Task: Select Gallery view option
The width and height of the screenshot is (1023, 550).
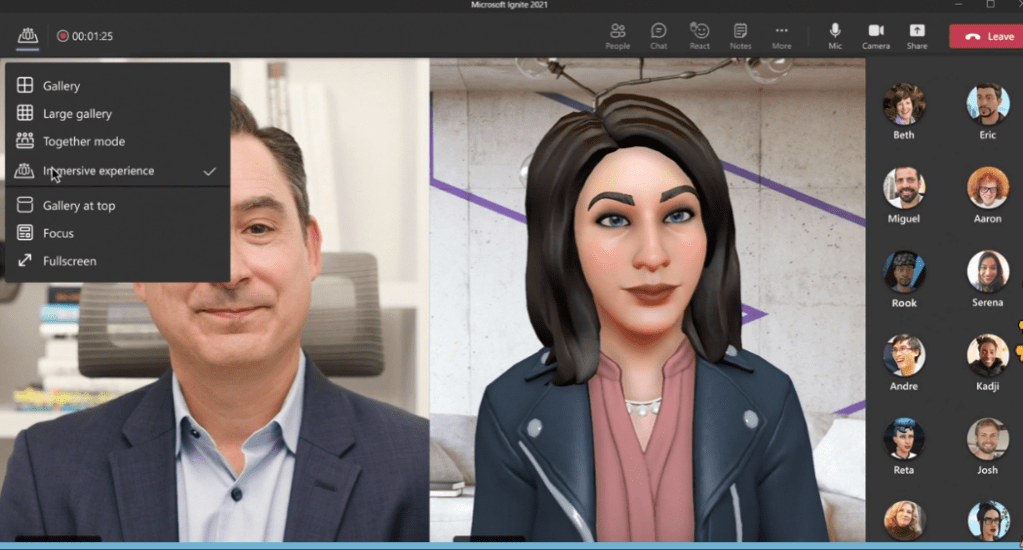Action: tap(61, 86)
